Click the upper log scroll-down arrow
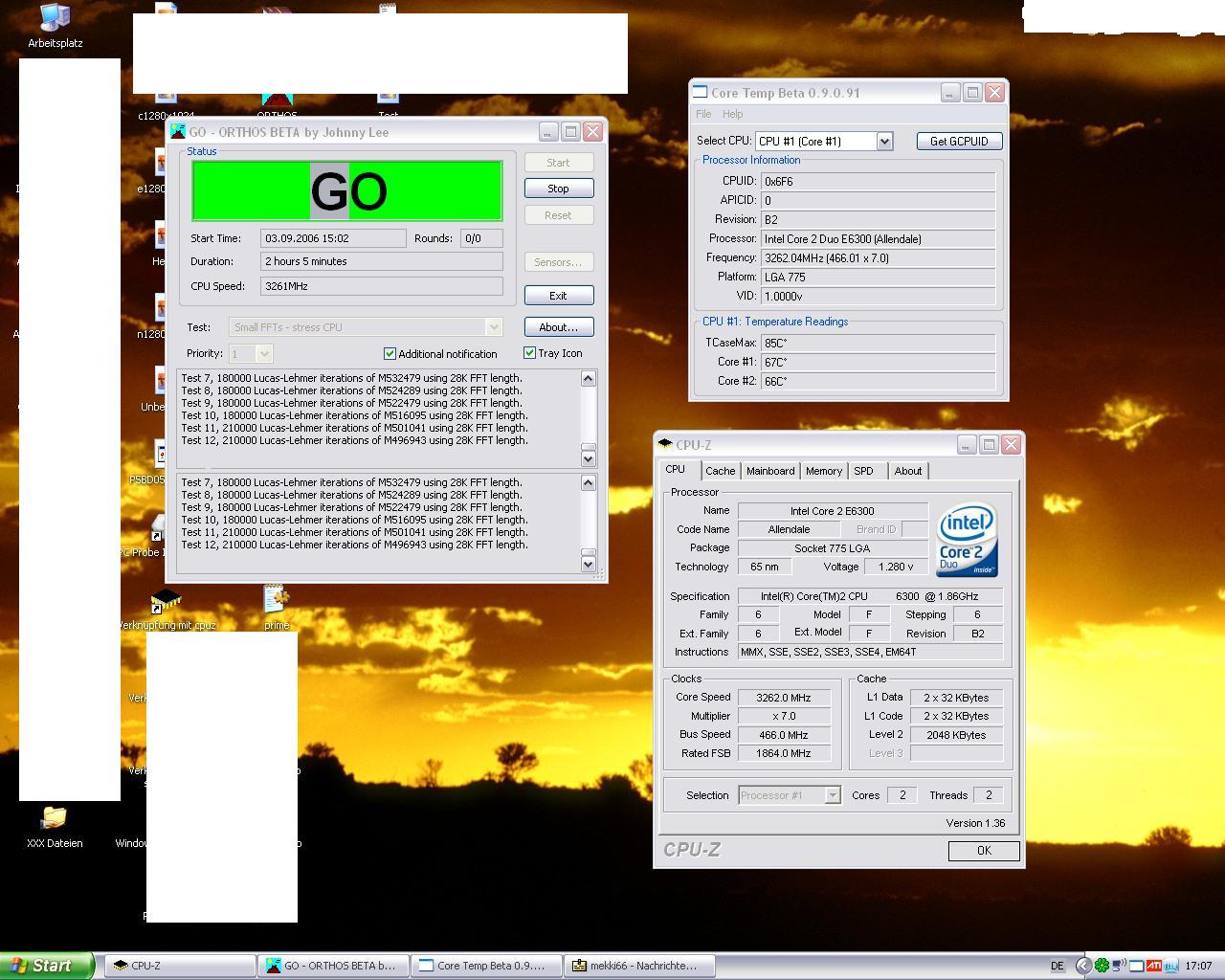 [x=589, y=459]
